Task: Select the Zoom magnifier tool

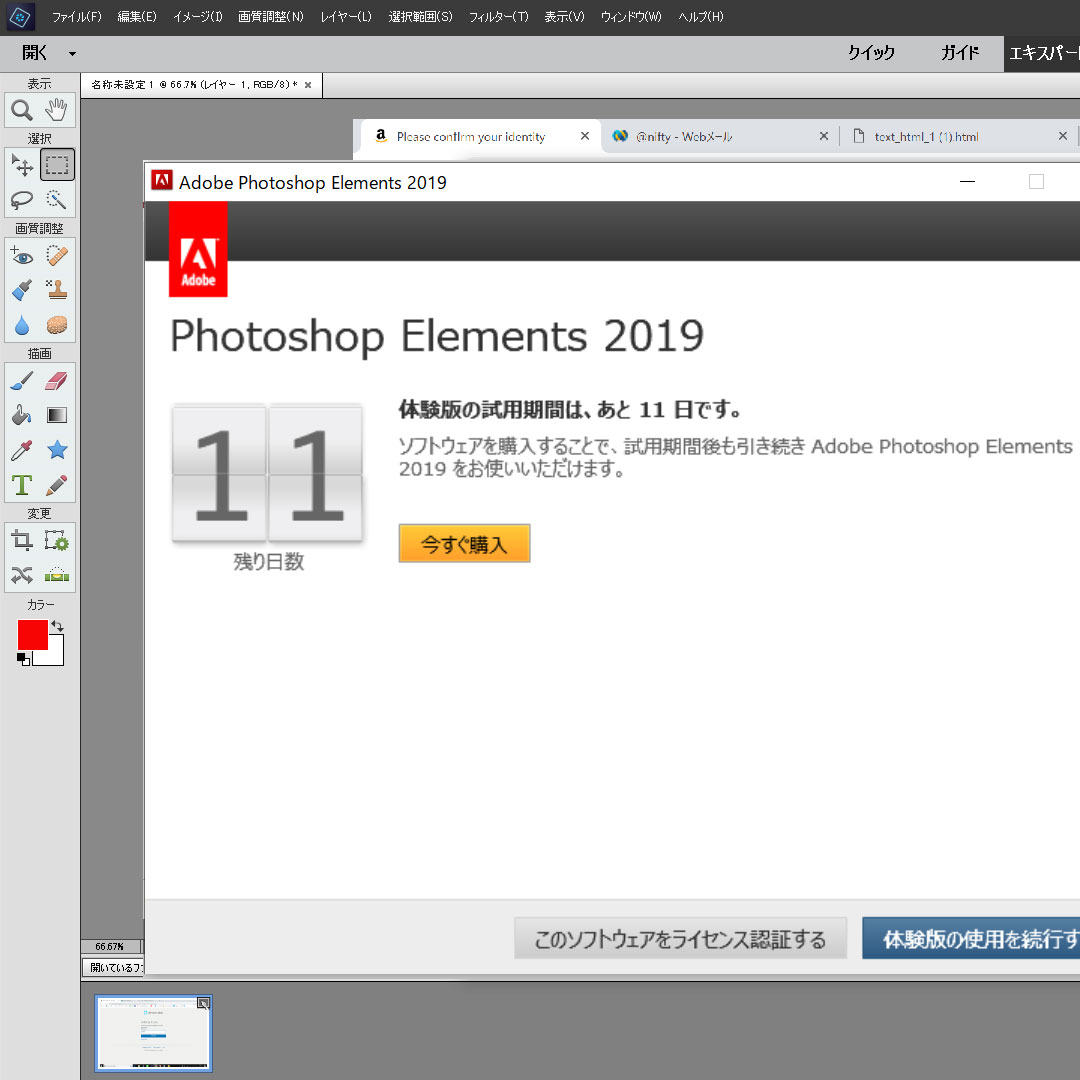Action: (22, 110)
